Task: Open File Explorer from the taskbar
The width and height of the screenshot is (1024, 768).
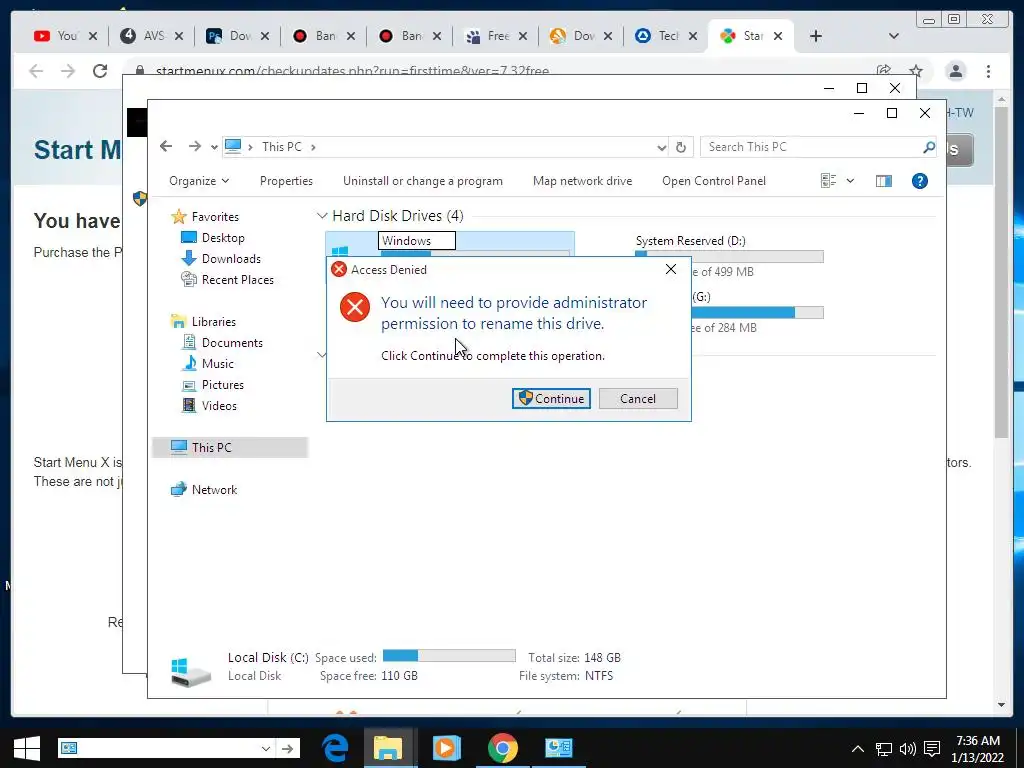Action: pyautogui.click(x=387, y=748)
